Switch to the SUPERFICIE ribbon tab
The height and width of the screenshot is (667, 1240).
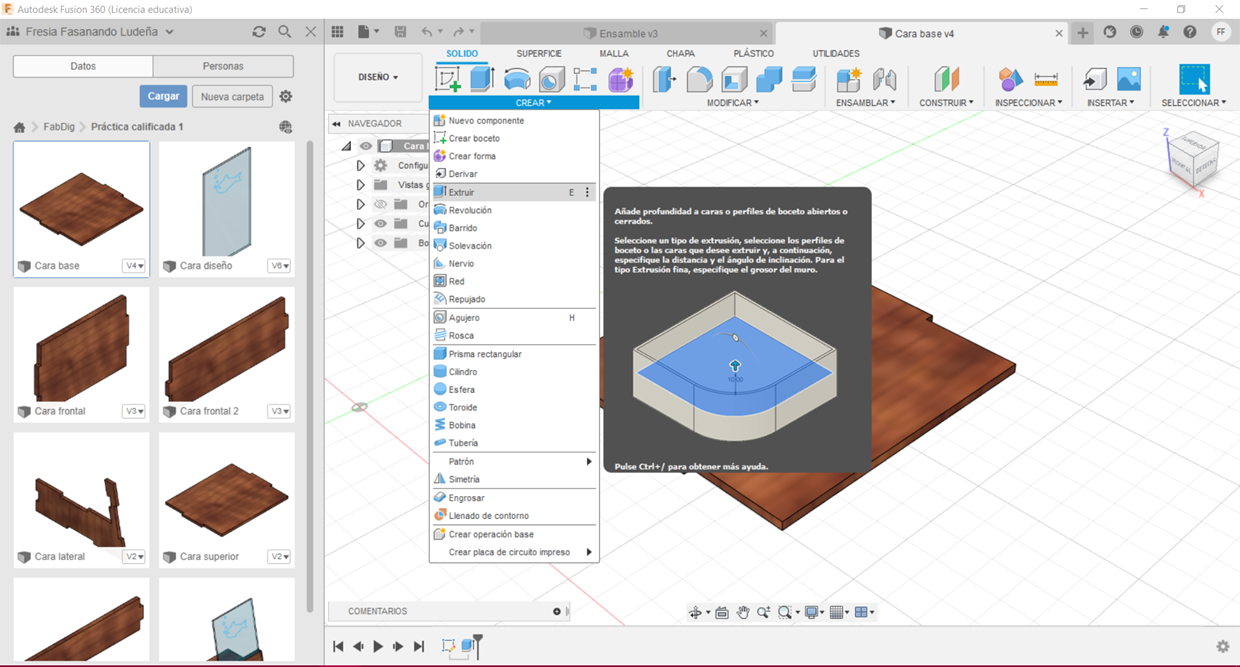click(538, 53)
